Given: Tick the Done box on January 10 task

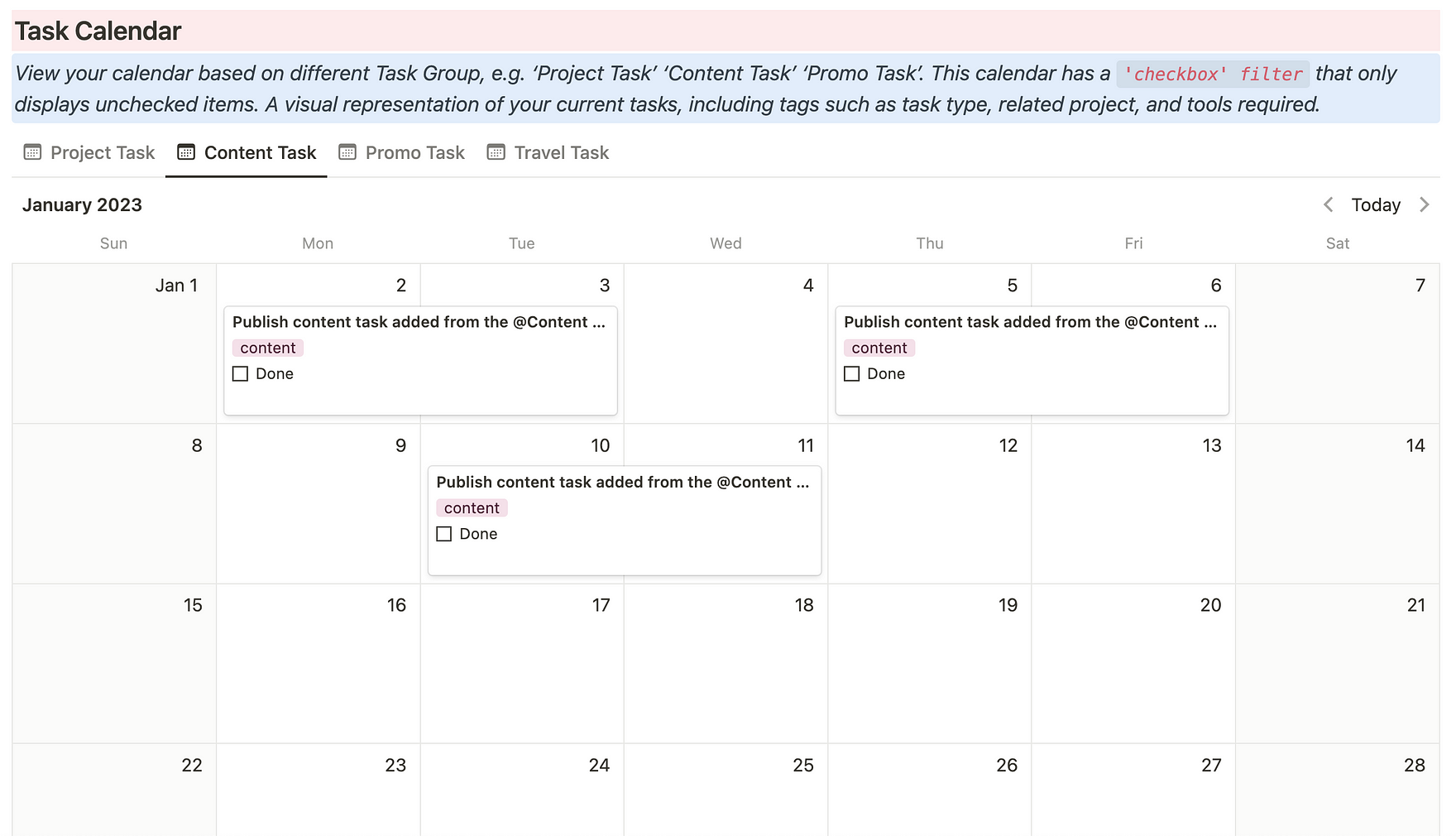Looking at the screenshot, I should point(444,534).
